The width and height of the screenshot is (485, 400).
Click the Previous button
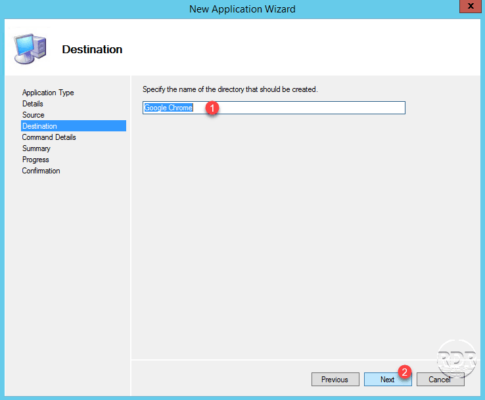335,379
